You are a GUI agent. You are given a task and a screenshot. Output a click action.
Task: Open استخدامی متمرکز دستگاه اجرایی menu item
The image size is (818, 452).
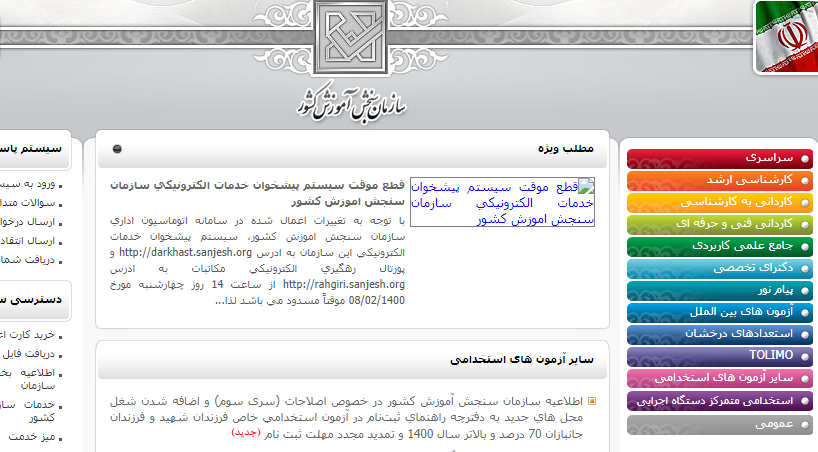tap(720, 401)
